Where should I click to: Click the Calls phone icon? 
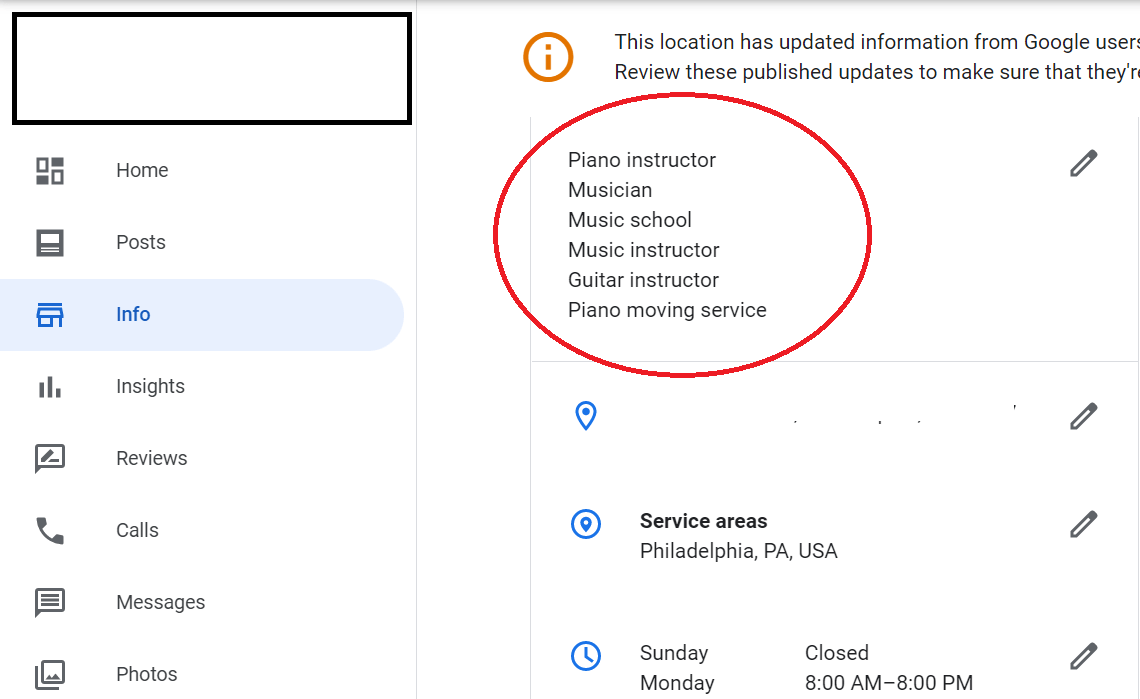(50, 531)
